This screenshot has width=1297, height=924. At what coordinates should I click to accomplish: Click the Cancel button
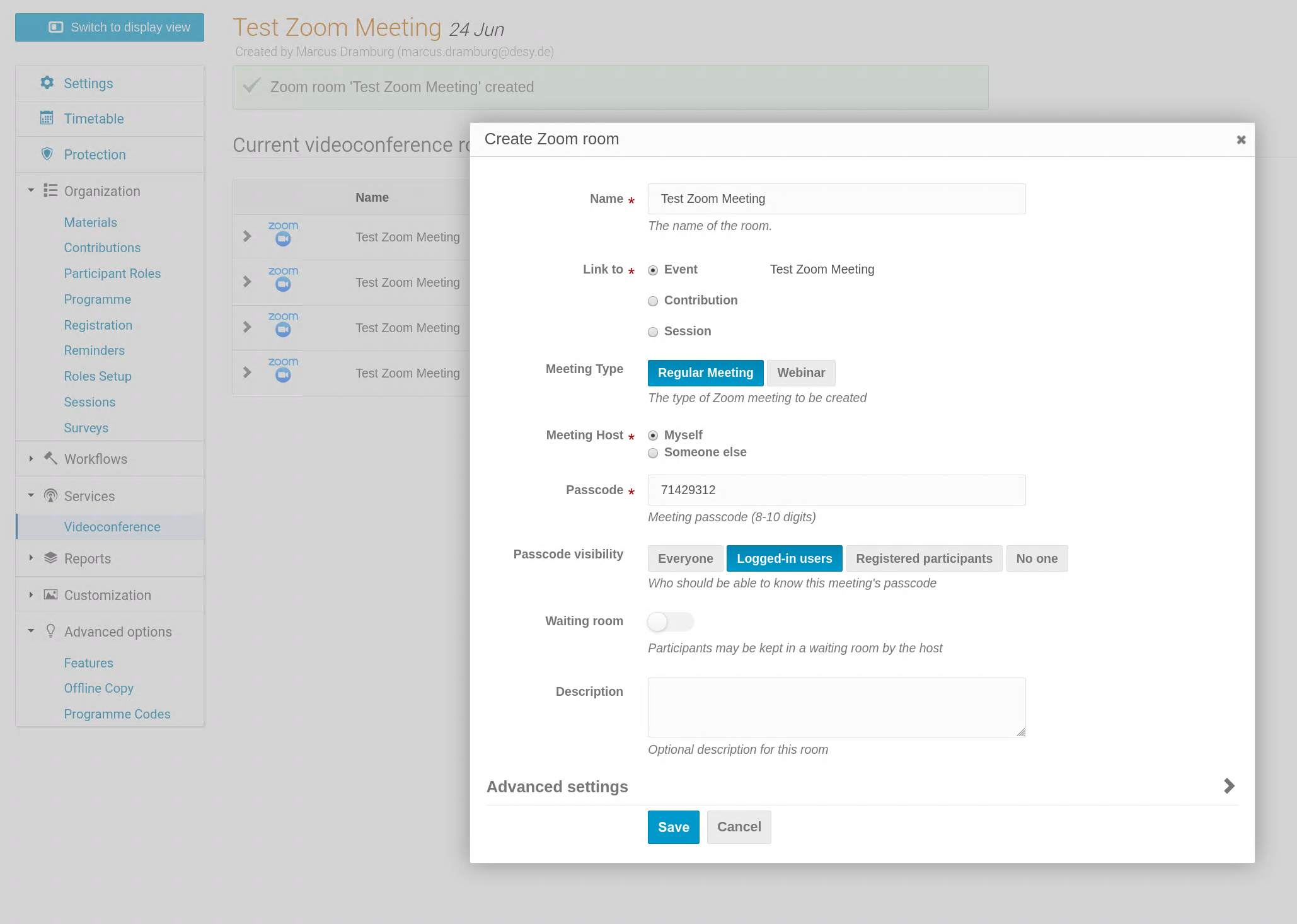click(739, 827)
